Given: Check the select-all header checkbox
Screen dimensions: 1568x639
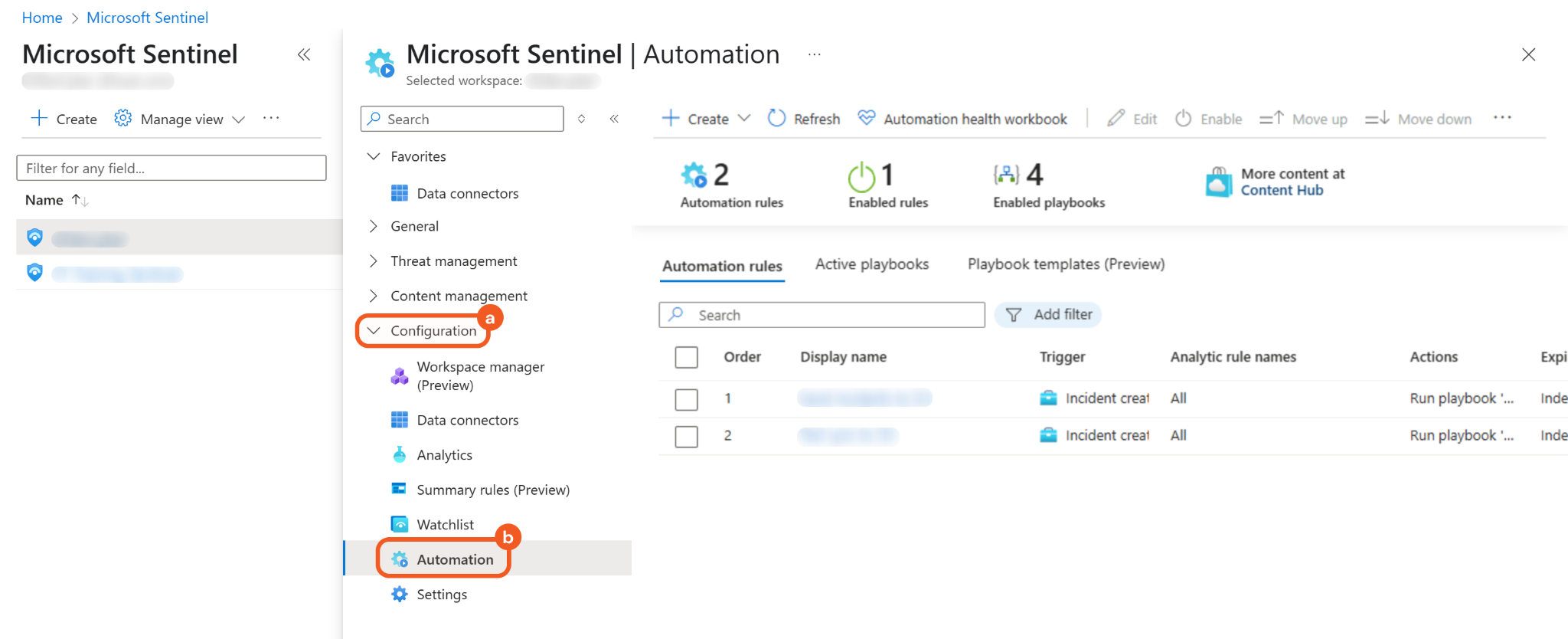Looking at the screenshot, I should tap(686, 357).
